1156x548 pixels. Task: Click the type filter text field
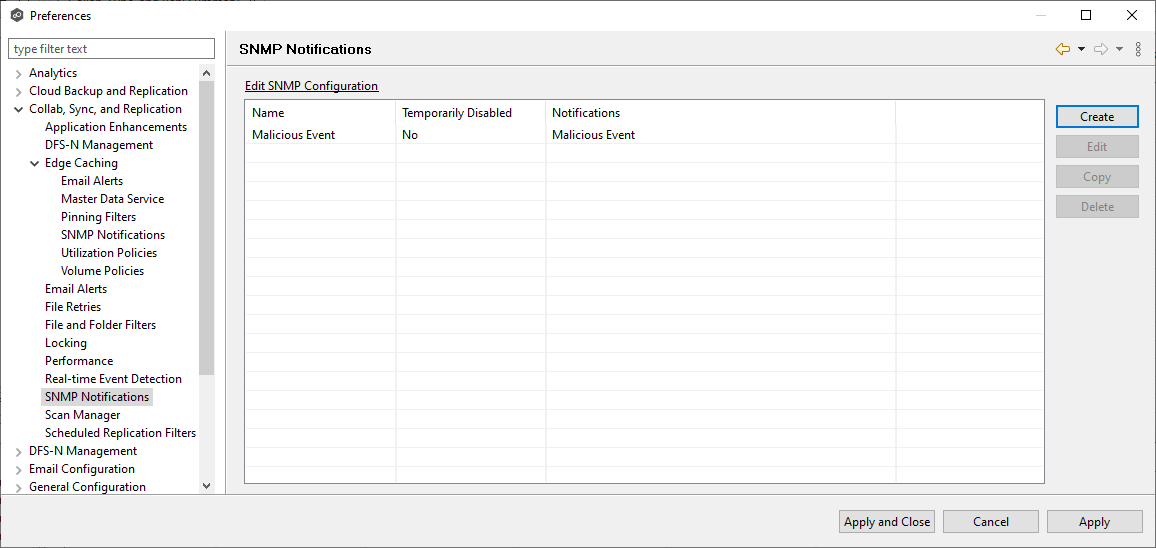click(111, 49)
